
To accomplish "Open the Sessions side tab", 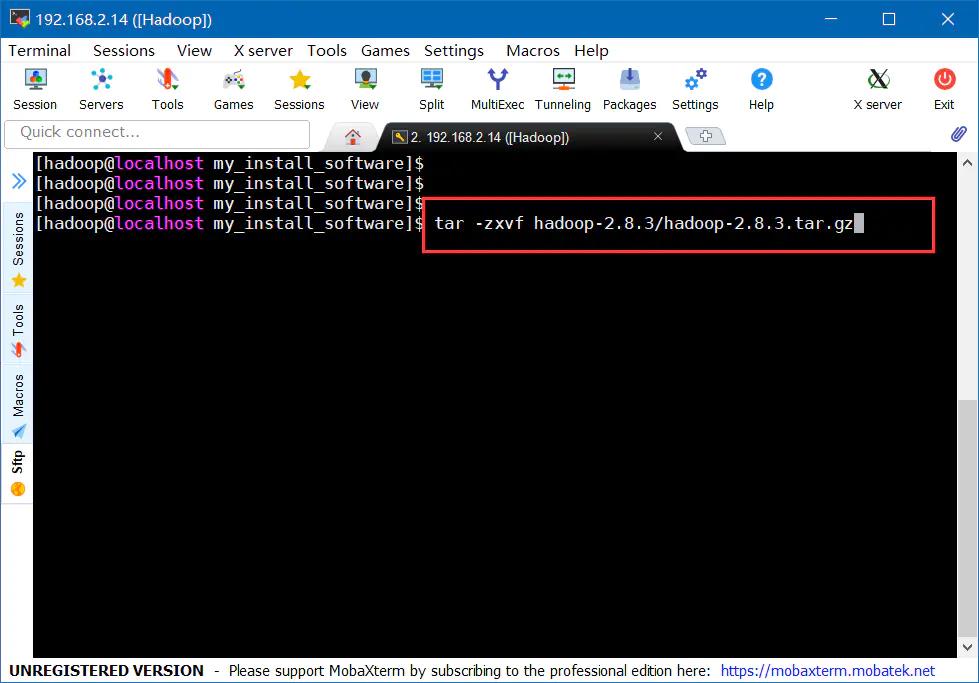I will coord(18,250).
